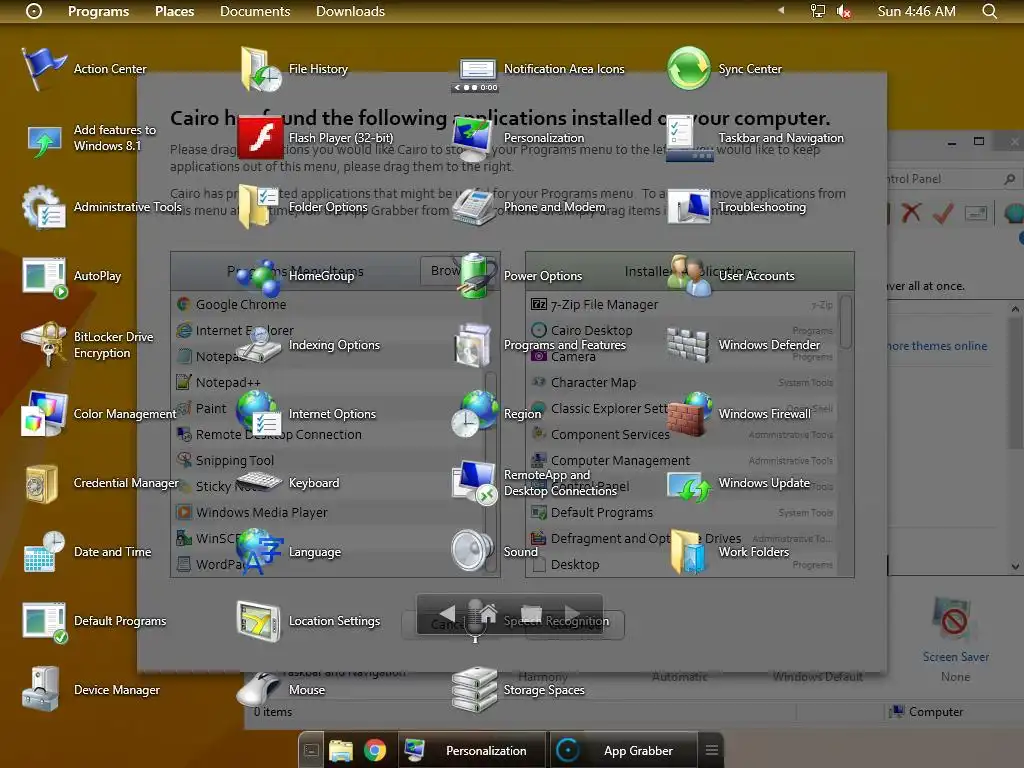Open AutoPlay icon

point(44,277)
